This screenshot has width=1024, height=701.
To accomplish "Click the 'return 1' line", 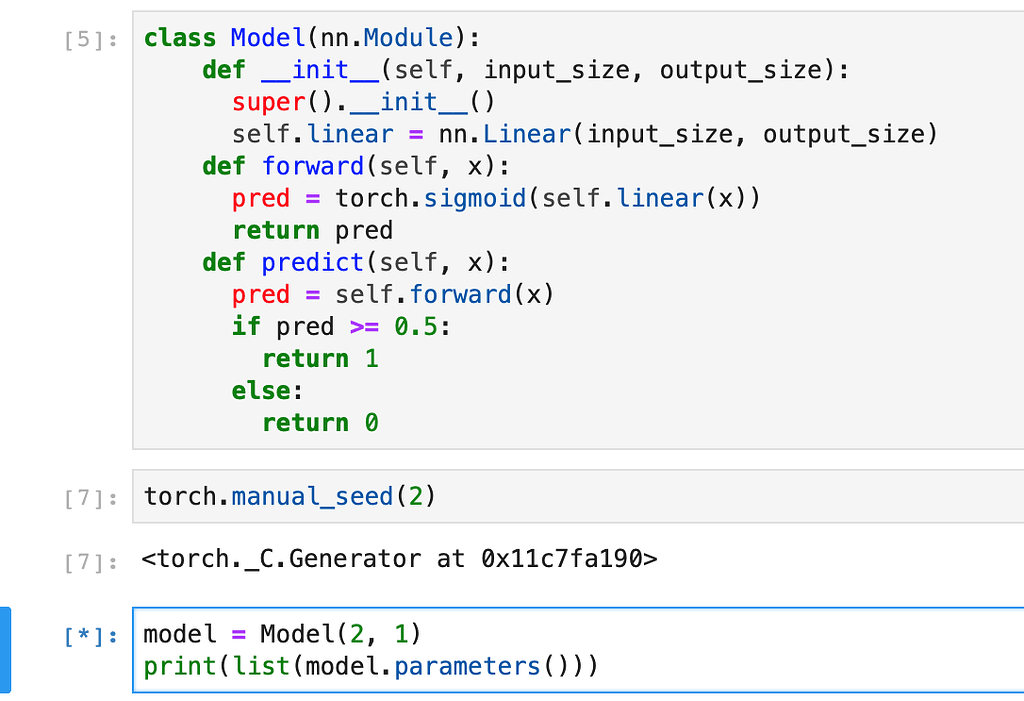I will point(320,358).
